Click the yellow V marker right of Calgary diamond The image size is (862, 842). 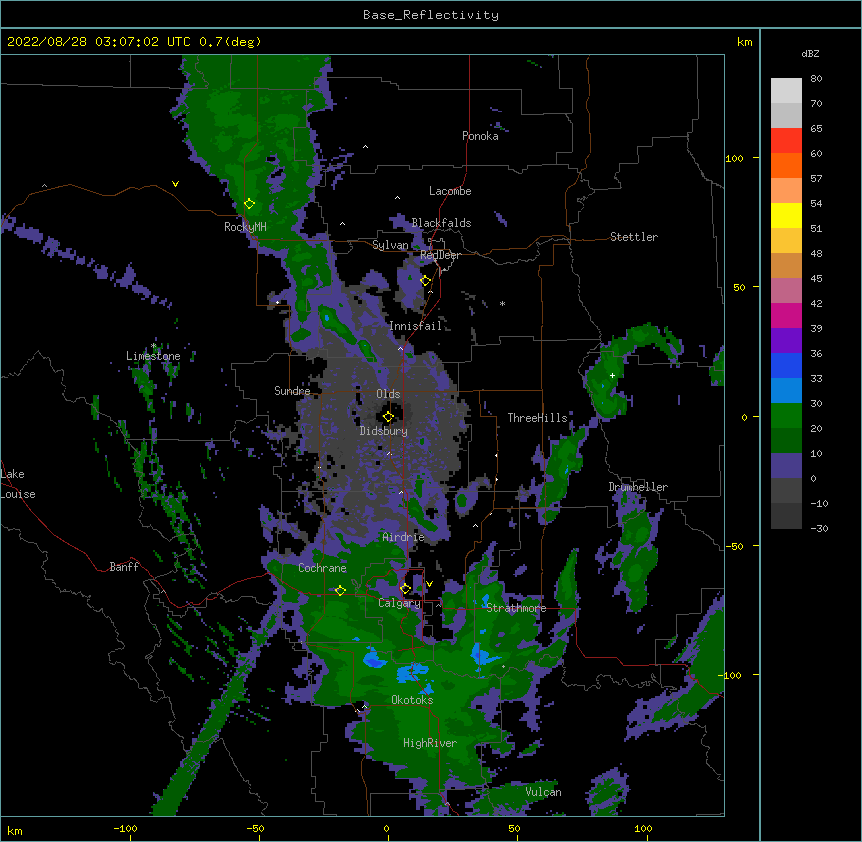coord(429,584)
